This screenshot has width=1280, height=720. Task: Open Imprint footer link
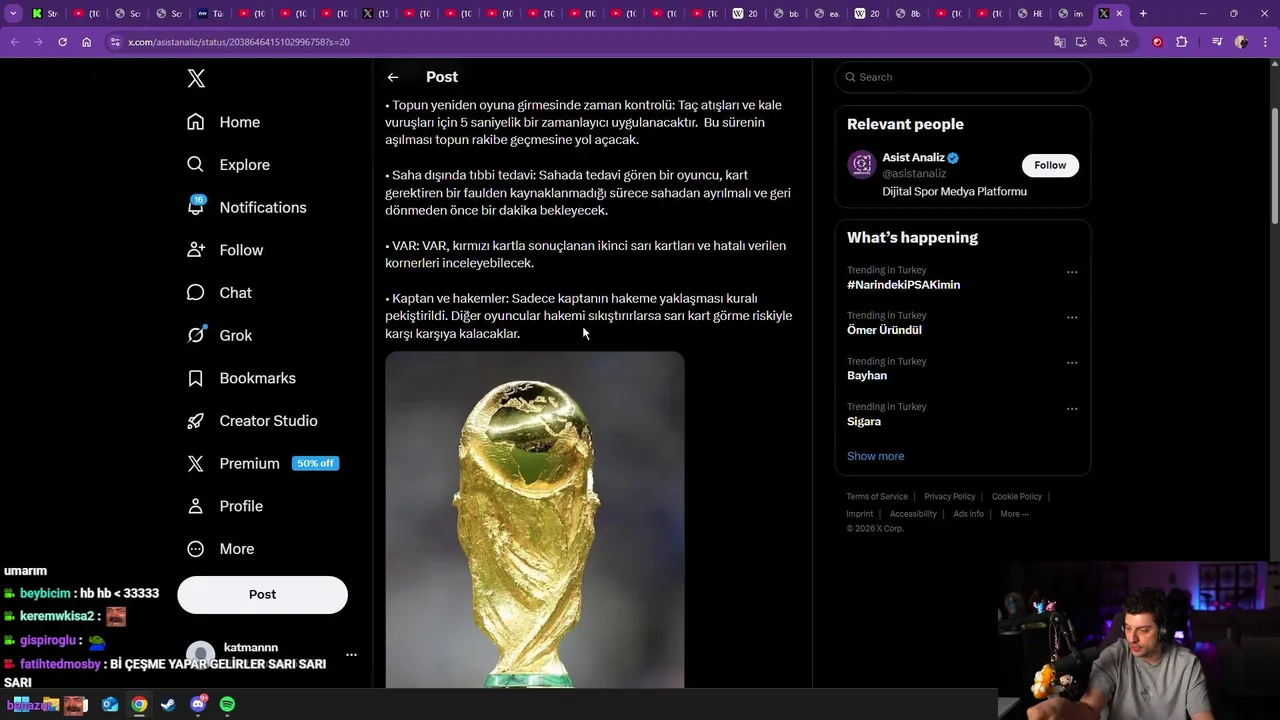tap(859, 514)
